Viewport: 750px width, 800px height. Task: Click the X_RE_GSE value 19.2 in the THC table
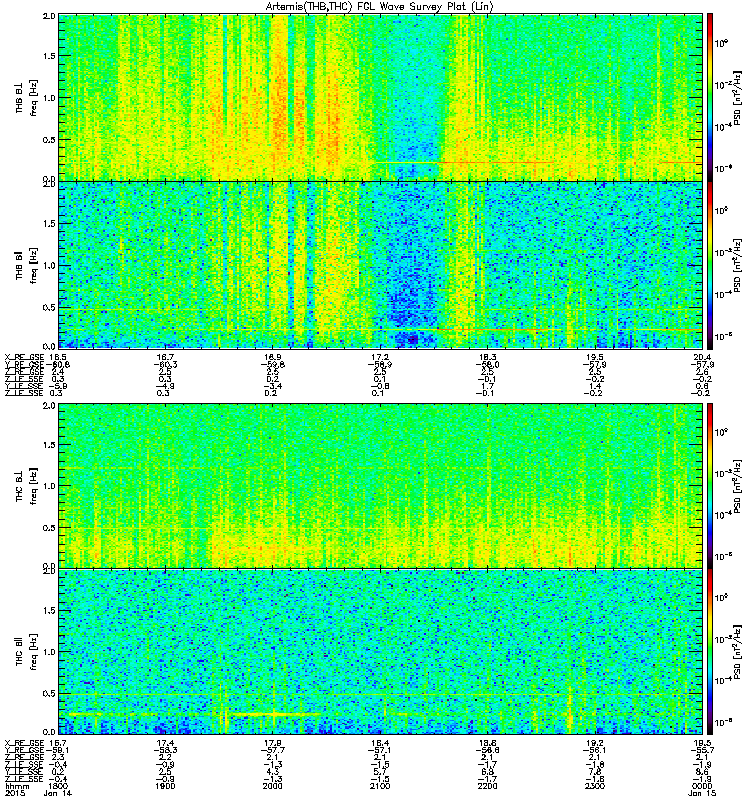click(595, 743)
